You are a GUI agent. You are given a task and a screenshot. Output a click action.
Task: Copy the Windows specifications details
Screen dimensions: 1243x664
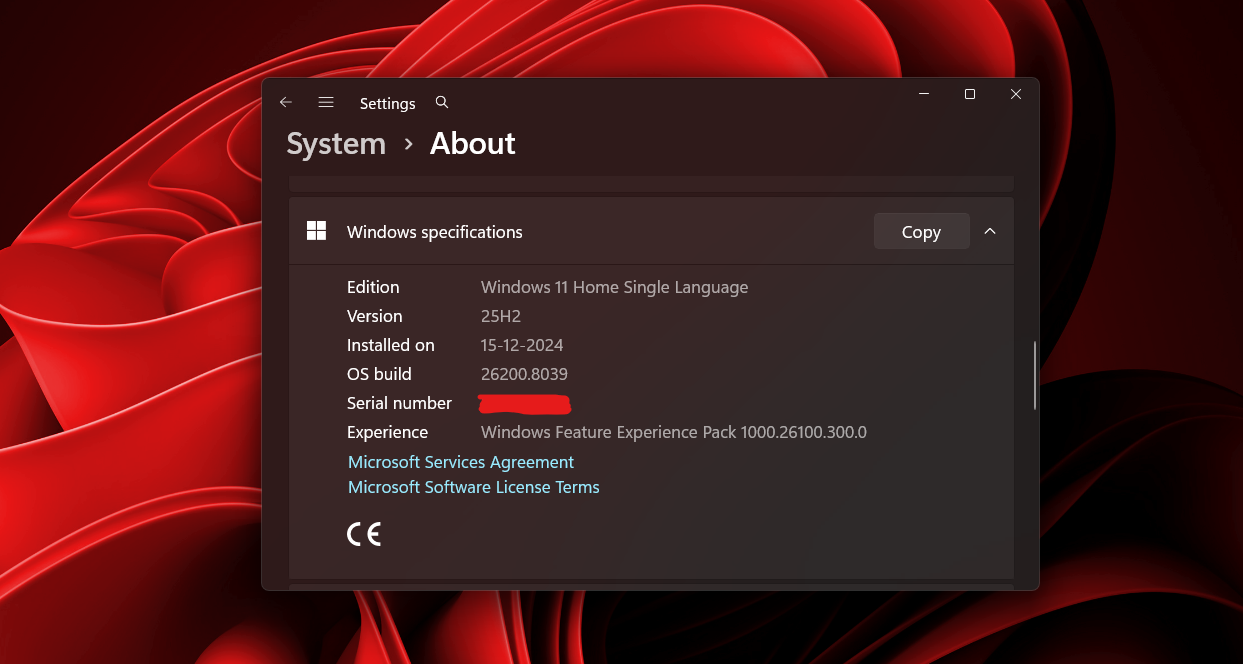tap(921, 231)
